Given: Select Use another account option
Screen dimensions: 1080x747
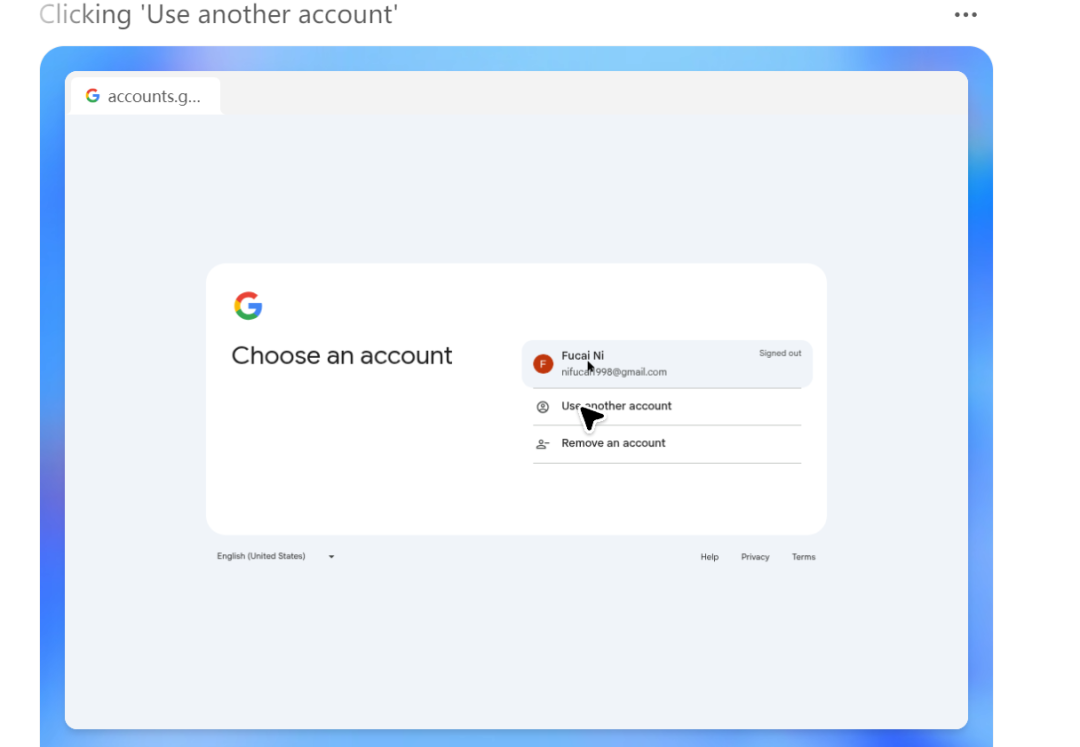Looking at the screenshot, I should coord(667,406).
